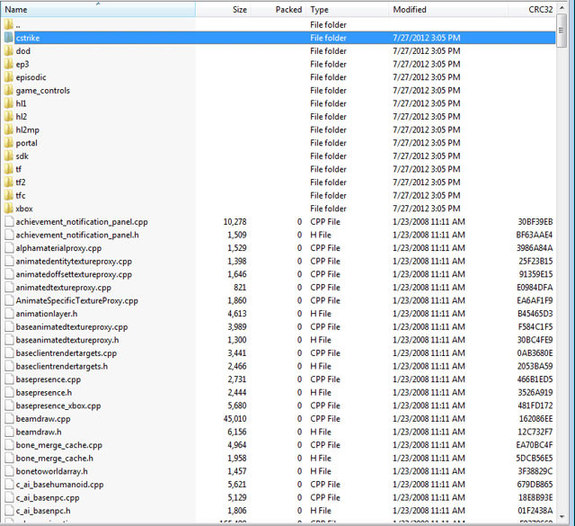Click the parent '..' folder icon
This screenshot has height=526, width=575.
pyautogui.click(x=9, y=25)
